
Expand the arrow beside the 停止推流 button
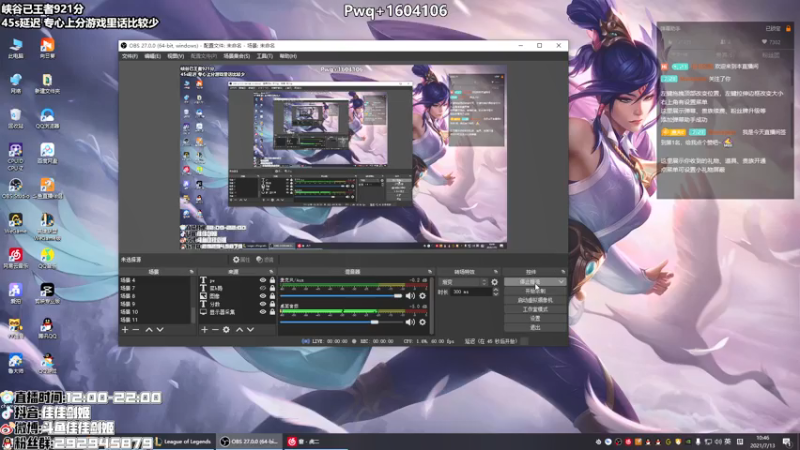point(561,282)
